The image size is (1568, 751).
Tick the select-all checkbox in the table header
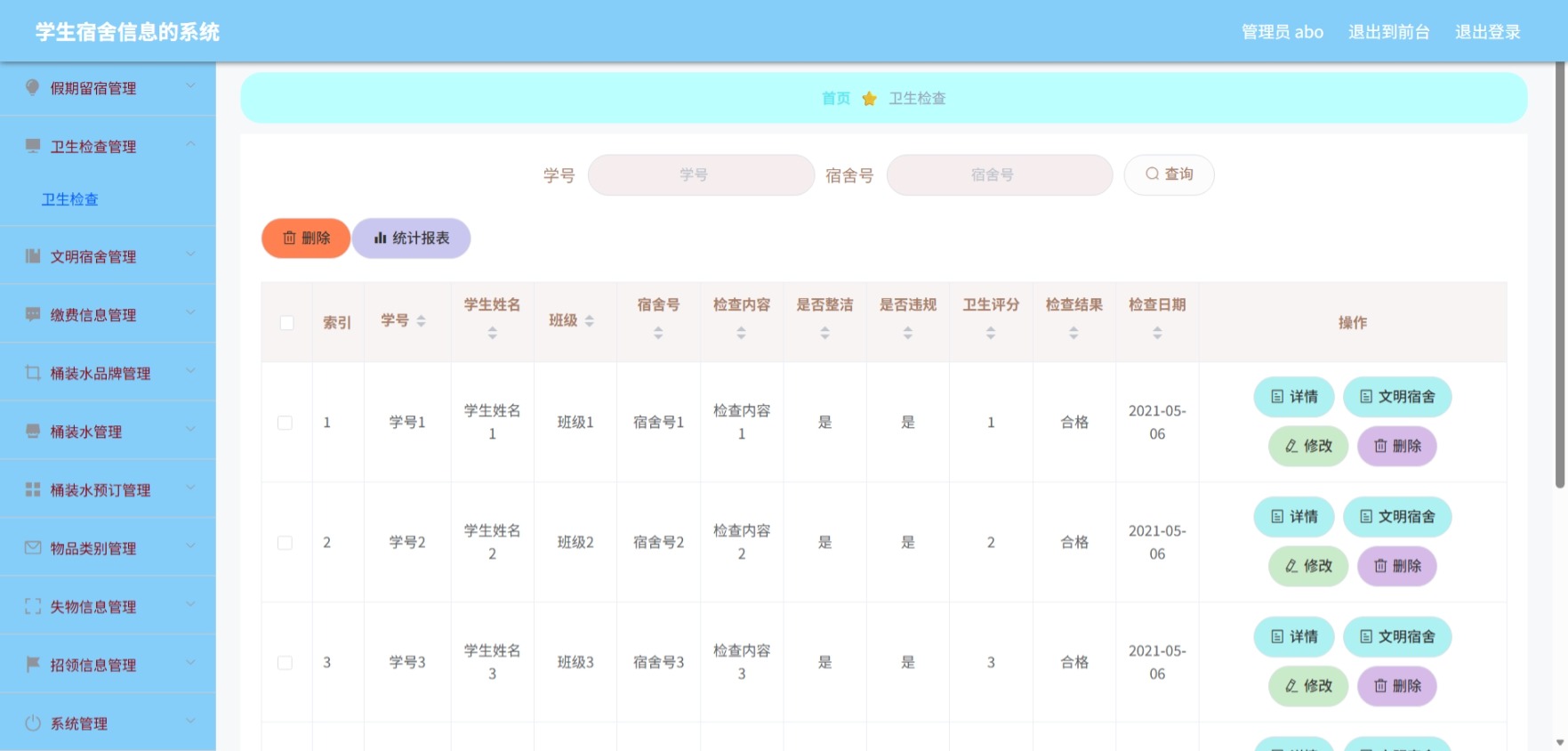286,322
